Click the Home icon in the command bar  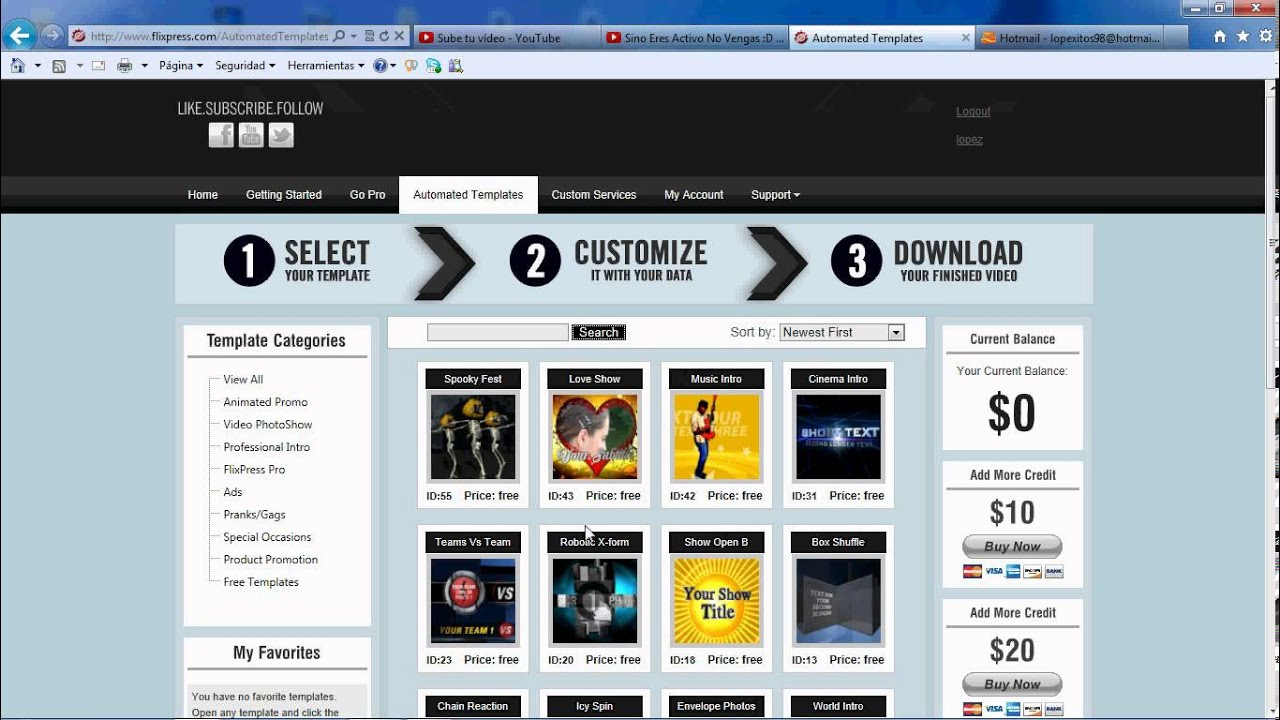tap(17, 66)
